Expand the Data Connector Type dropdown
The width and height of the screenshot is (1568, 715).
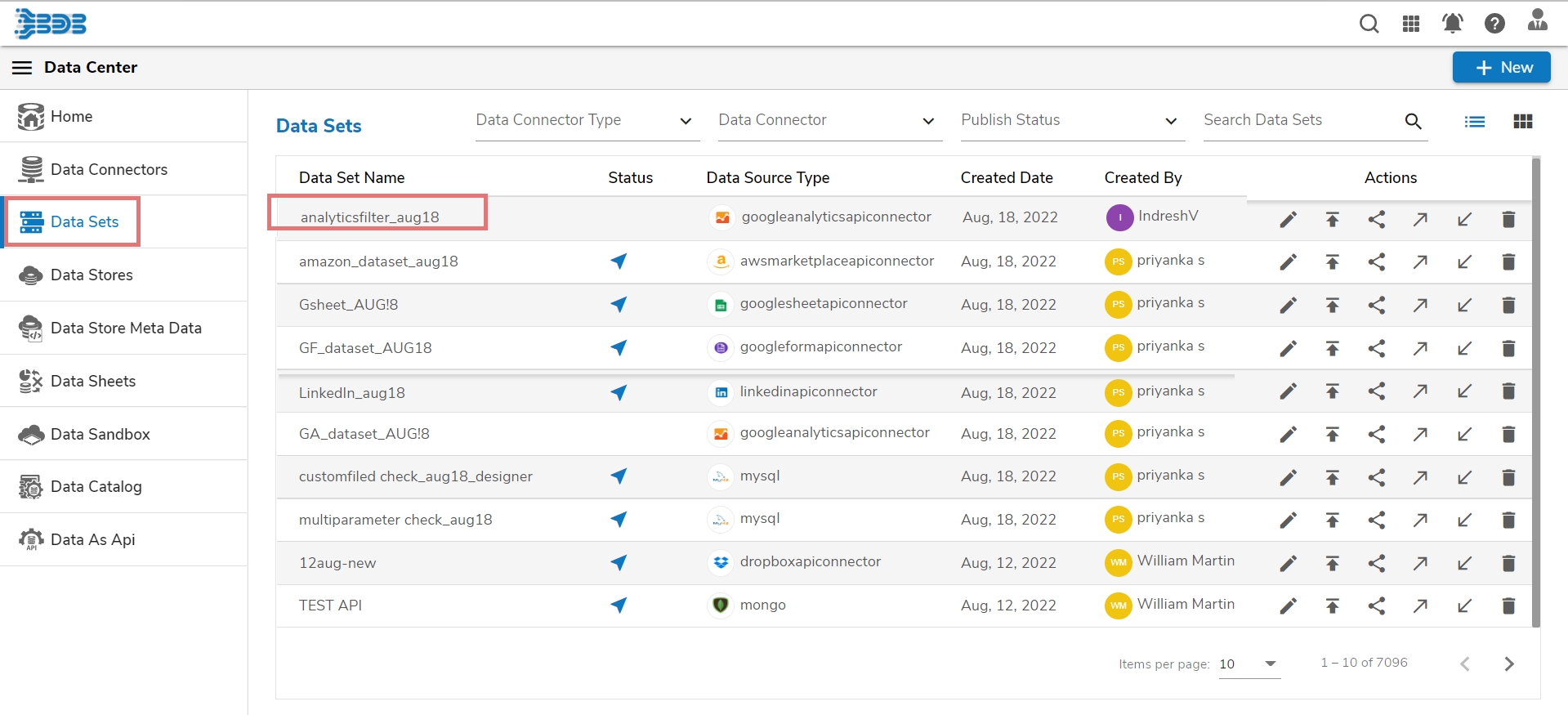[587, 121]
